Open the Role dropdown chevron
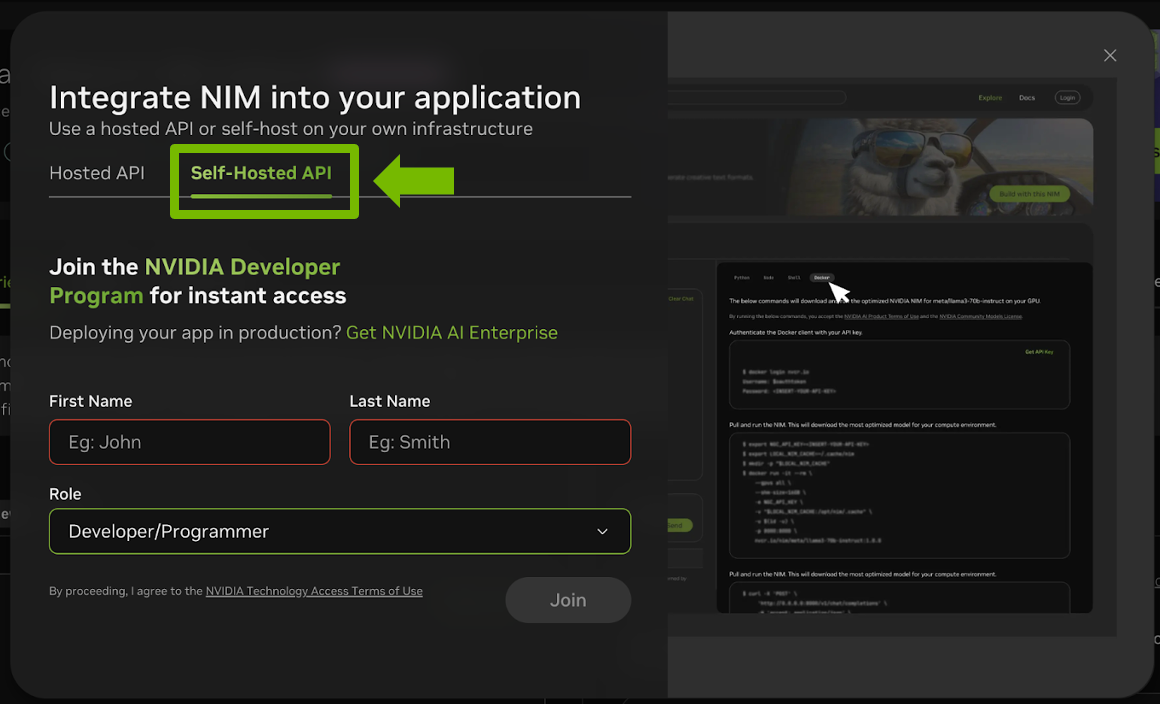This screenshot has width=1160, height=704. (602, 531)
